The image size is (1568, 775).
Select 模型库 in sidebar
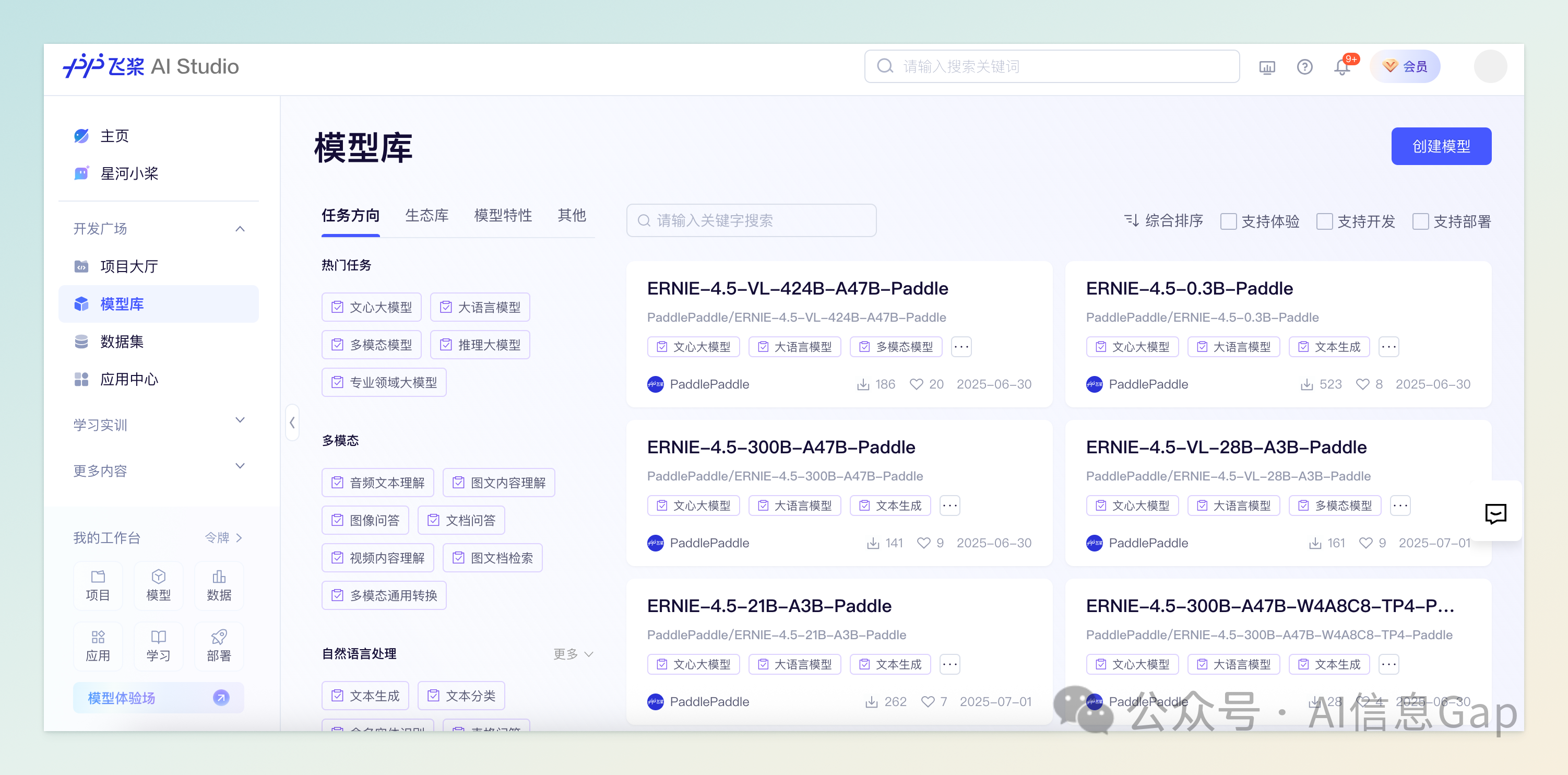[x=158, y=304]
